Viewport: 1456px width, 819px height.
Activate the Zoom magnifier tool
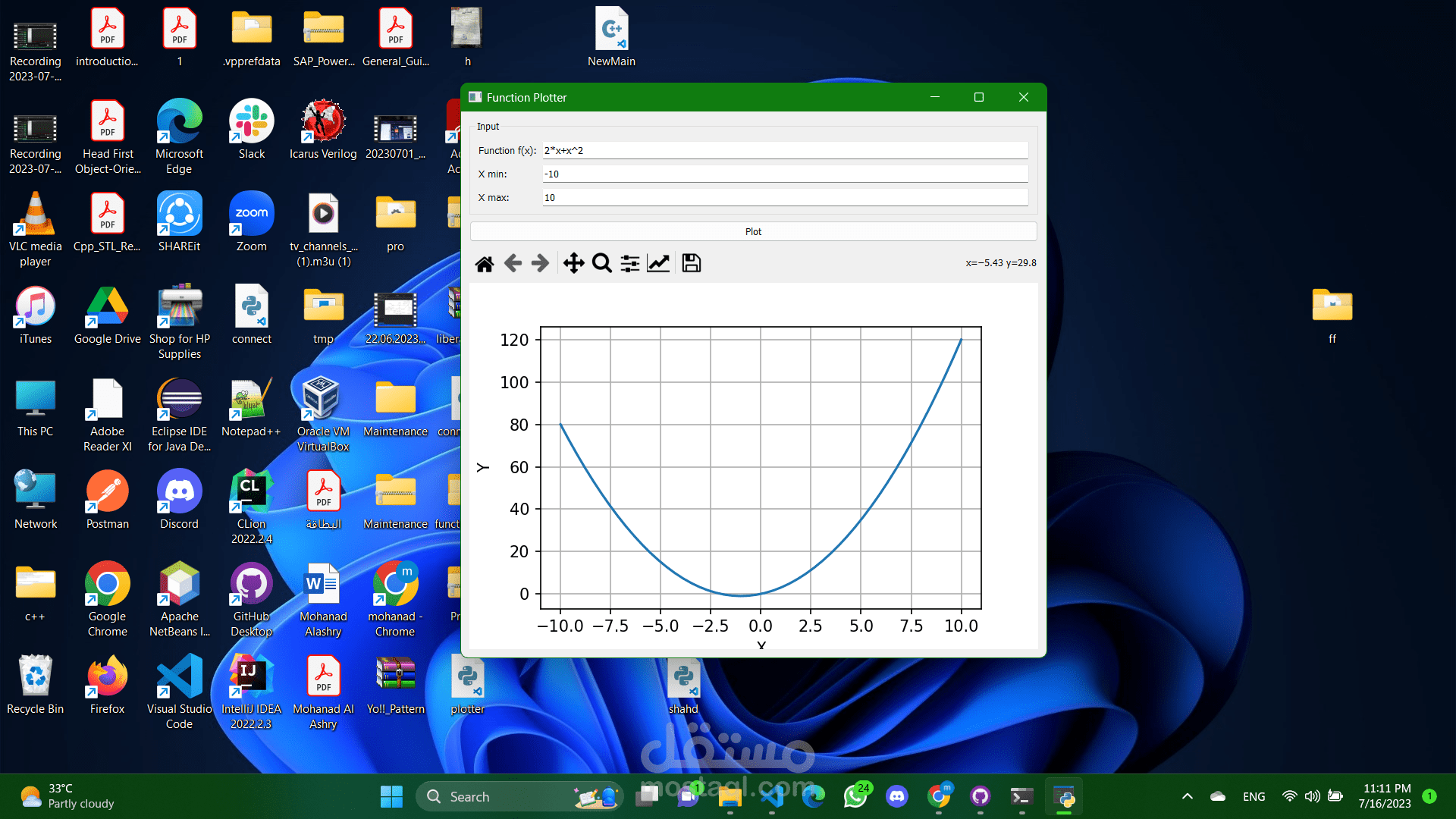(601, 263)
